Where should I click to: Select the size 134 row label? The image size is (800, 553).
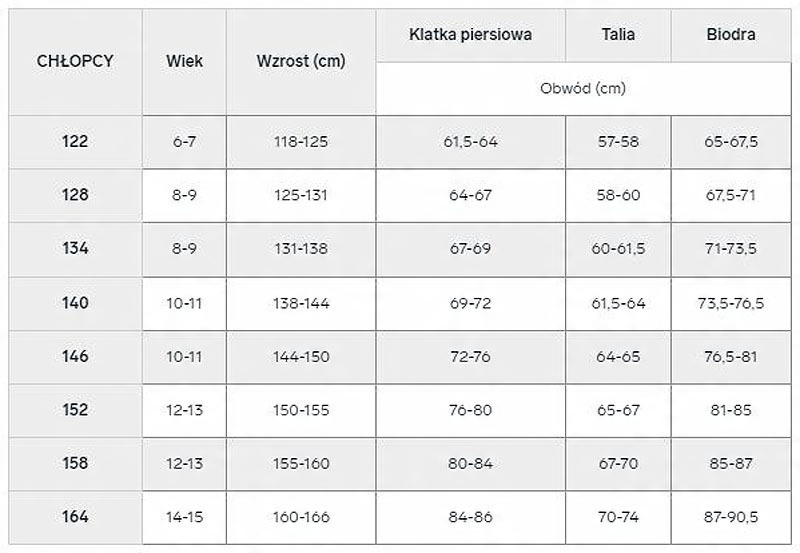point(74,248)
